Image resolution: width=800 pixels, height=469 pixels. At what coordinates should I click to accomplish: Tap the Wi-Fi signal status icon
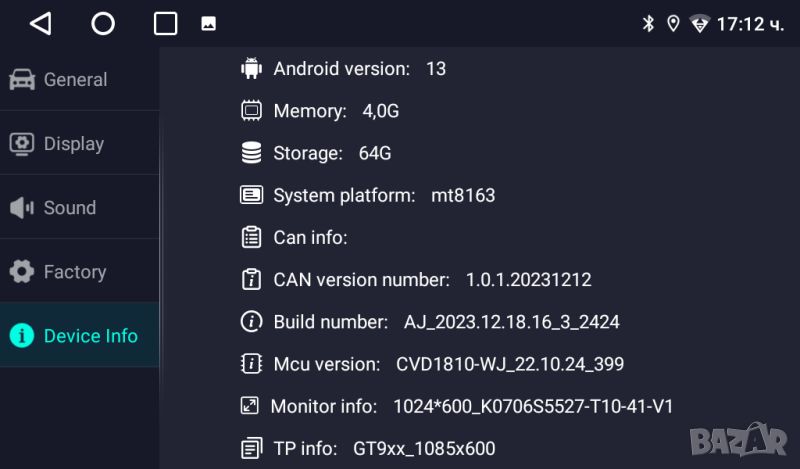tap(700, 24)
